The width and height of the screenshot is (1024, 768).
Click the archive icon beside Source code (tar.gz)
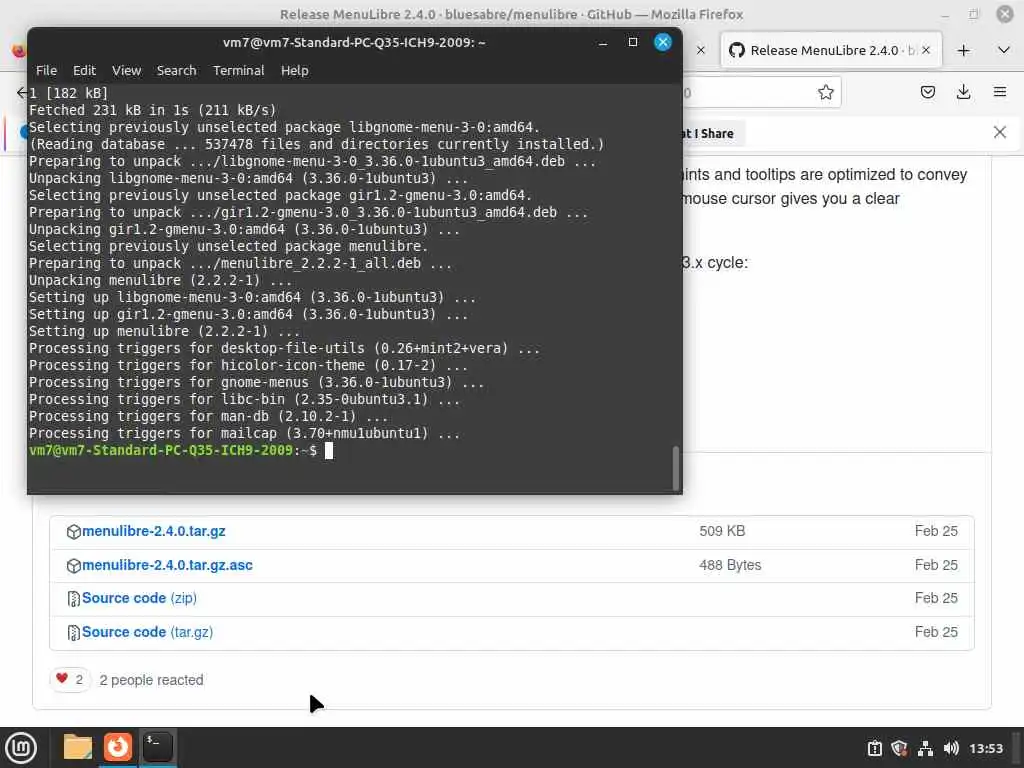coord(74,633)
